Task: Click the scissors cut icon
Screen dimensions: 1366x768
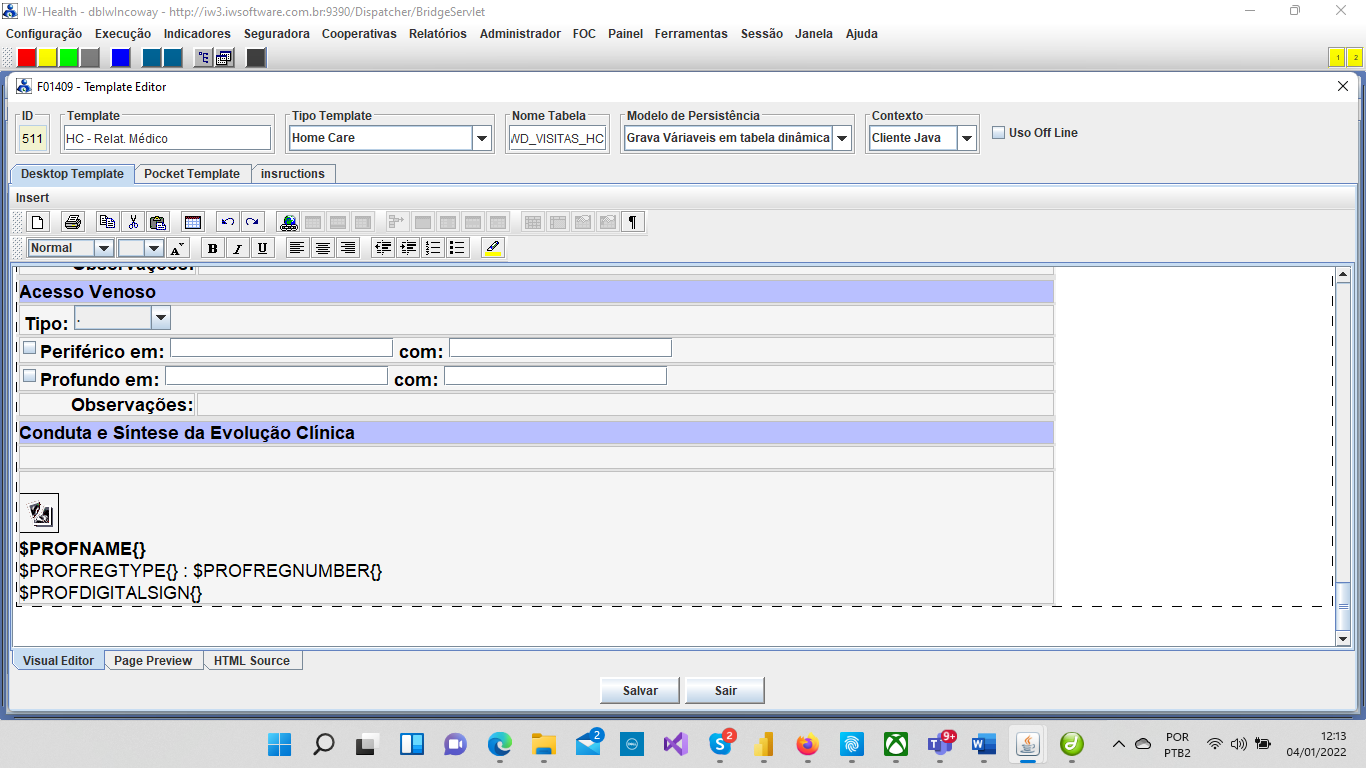Action: click(133, 222)
